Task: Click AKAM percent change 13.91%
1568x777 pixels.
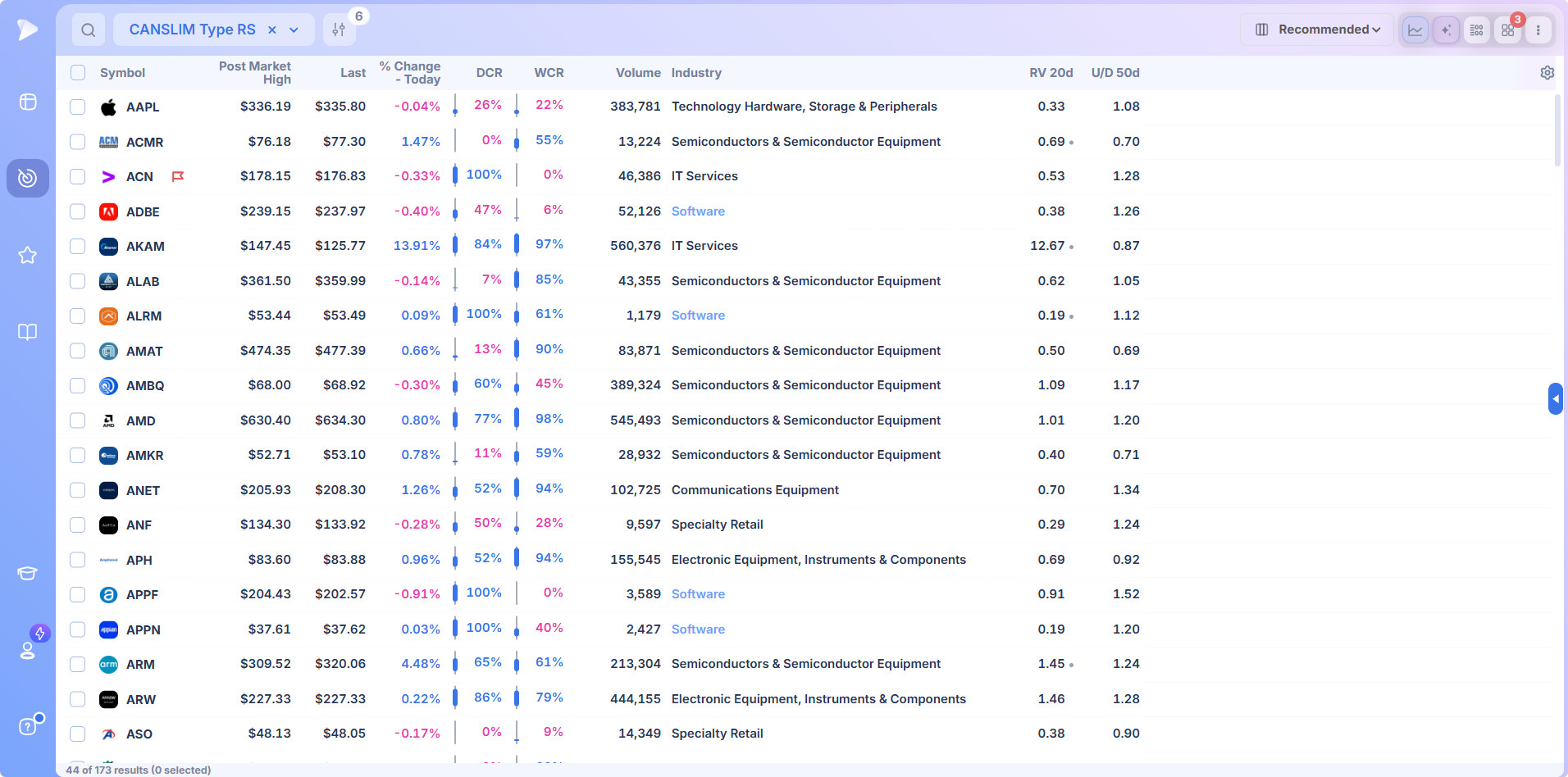Action: tap(417, 246)
